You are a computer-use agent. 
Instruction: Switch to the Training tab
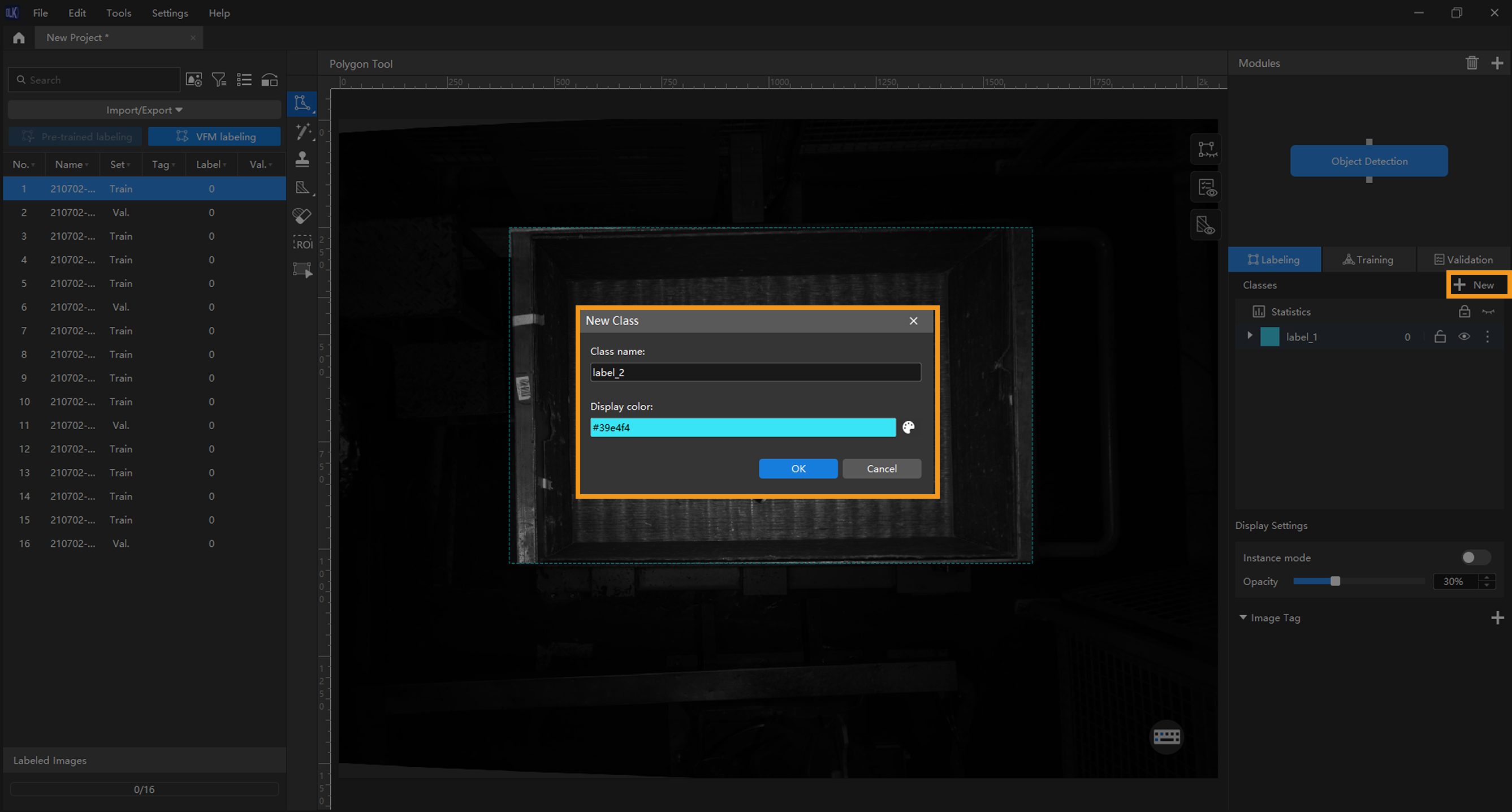[x=1368, y=260]
